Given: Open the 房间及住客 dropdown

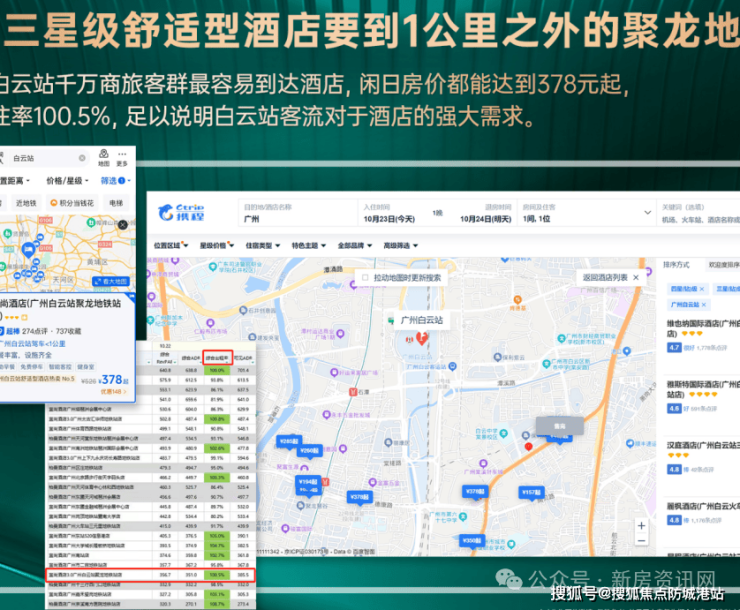Looking at the screenshot, I should point(587,213).
